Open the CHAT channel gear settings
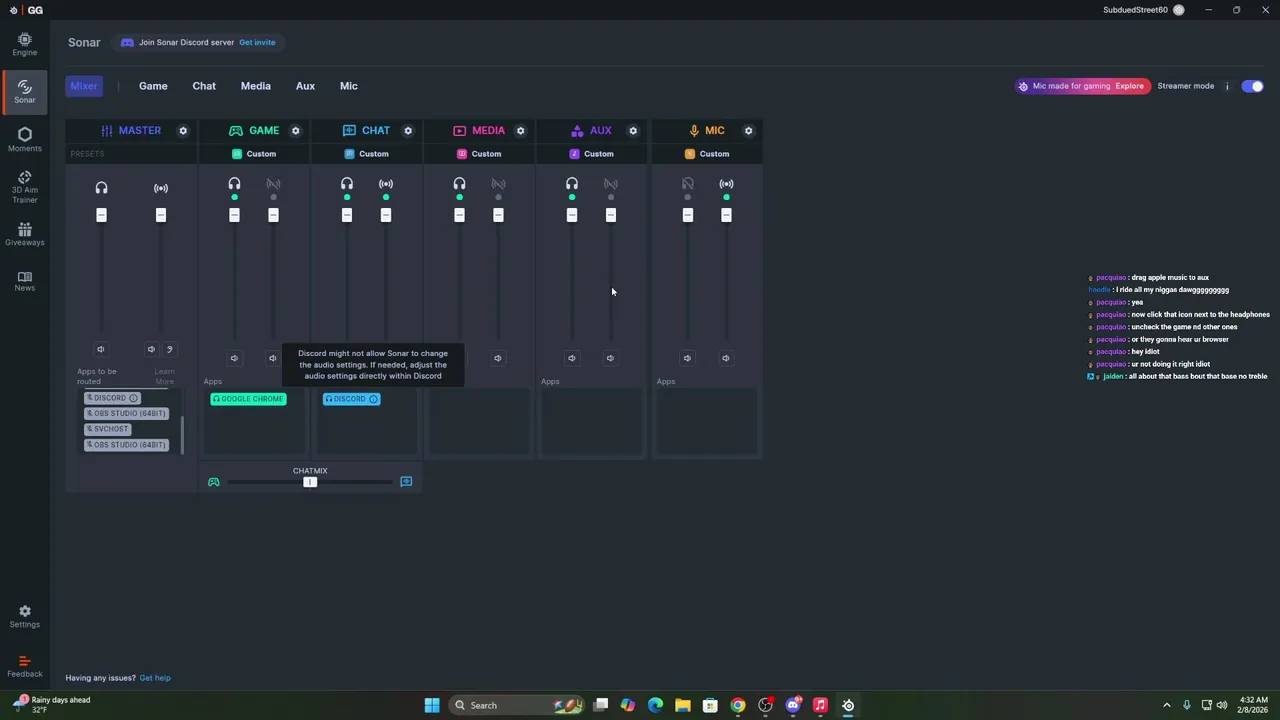Image resolution: width=1280 pixels, height=720 pixels. tap(408, 131)
